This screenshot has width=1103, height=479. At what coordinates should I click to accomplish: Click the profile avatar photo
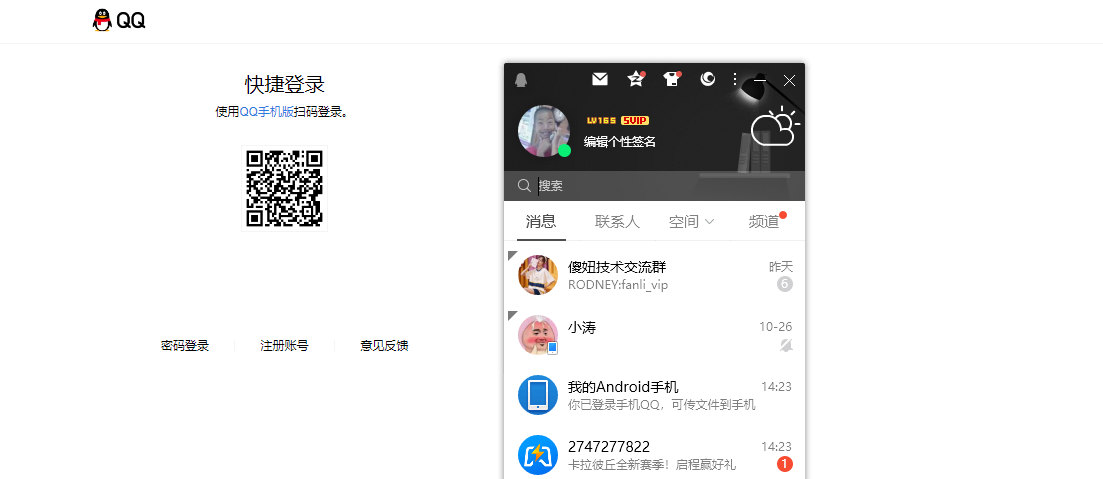pyautogui.click(x=544, y=131)
